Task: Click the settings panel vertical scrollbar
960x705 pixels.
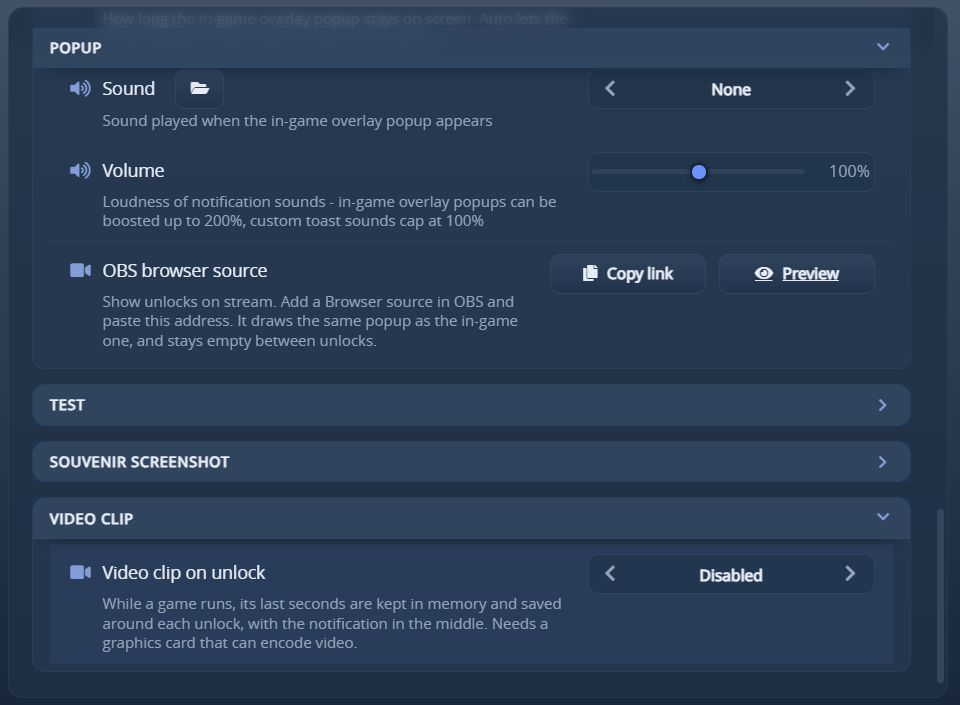Action: point(940,596)
